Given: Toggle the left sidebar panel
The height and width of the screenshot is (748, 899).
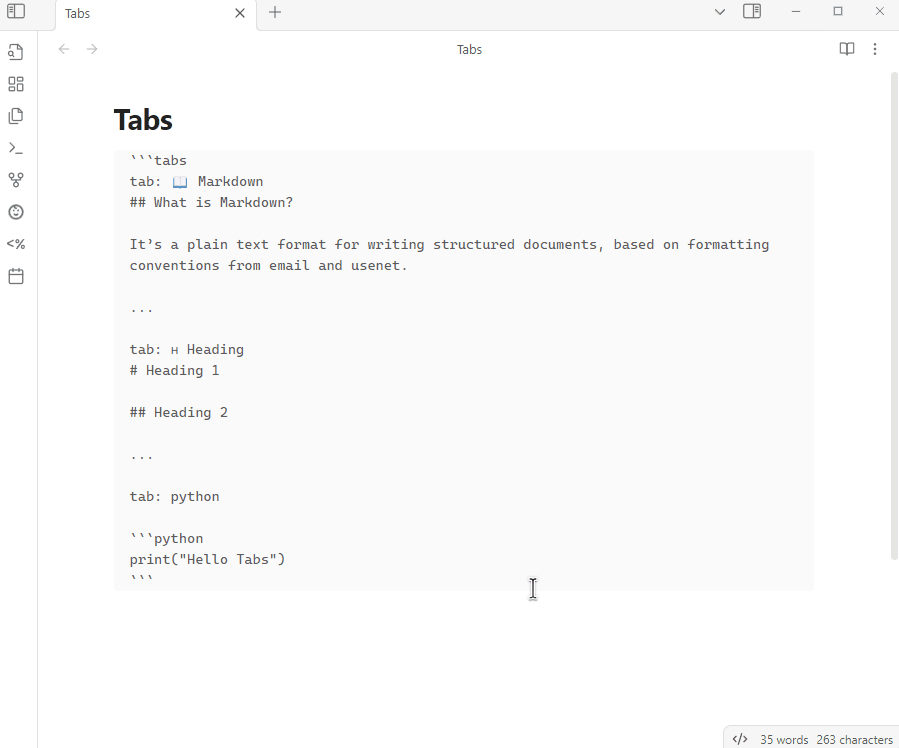Looking at the screenshot, I should tap(16, 11).
